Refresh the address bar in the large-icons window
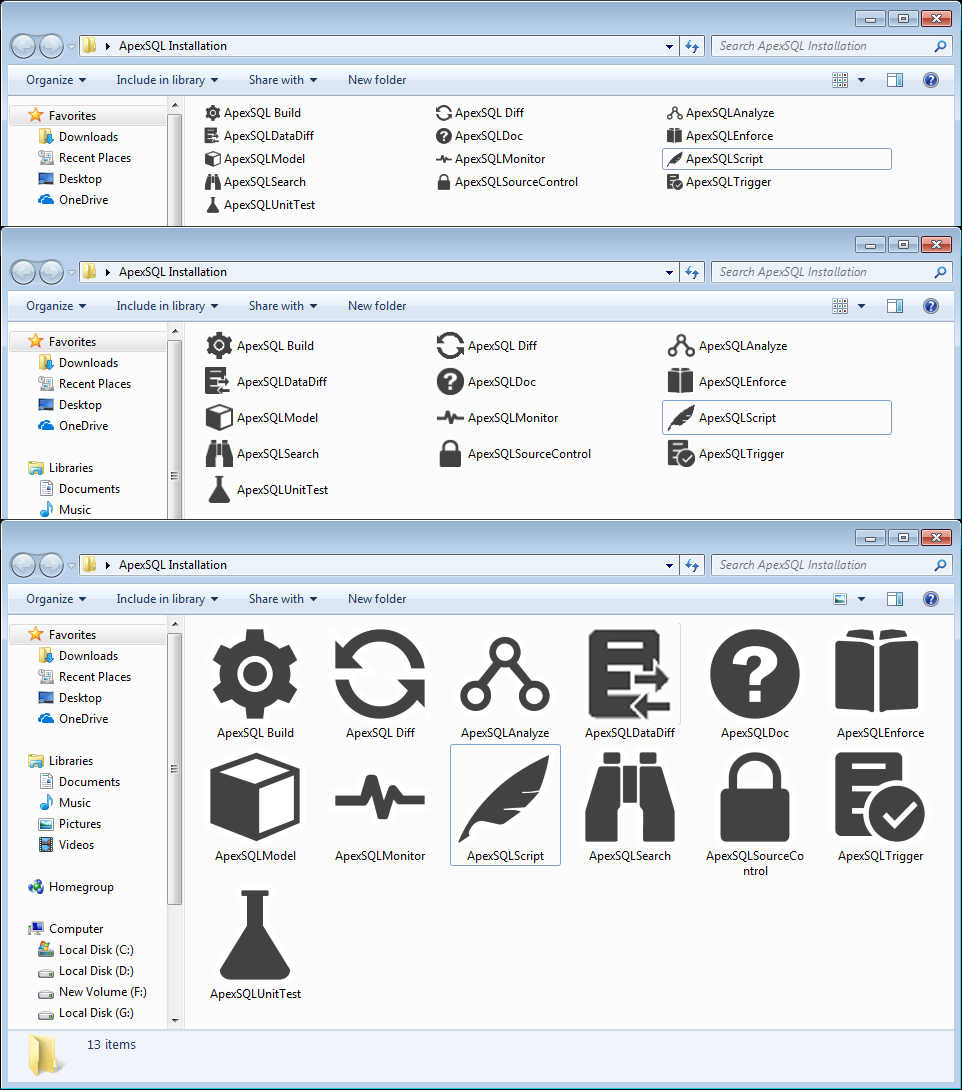 point(692,565)
